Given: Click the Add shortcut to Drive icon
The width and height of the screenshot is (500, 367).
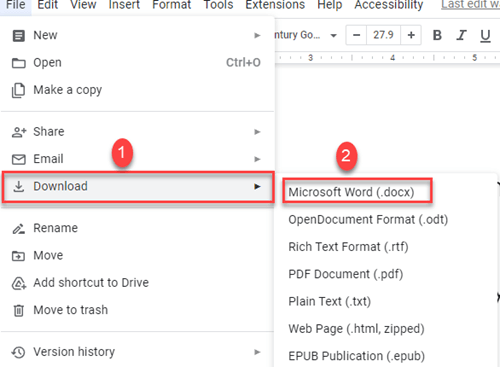Looking at the screenshot, I should (x=19, y=283).
